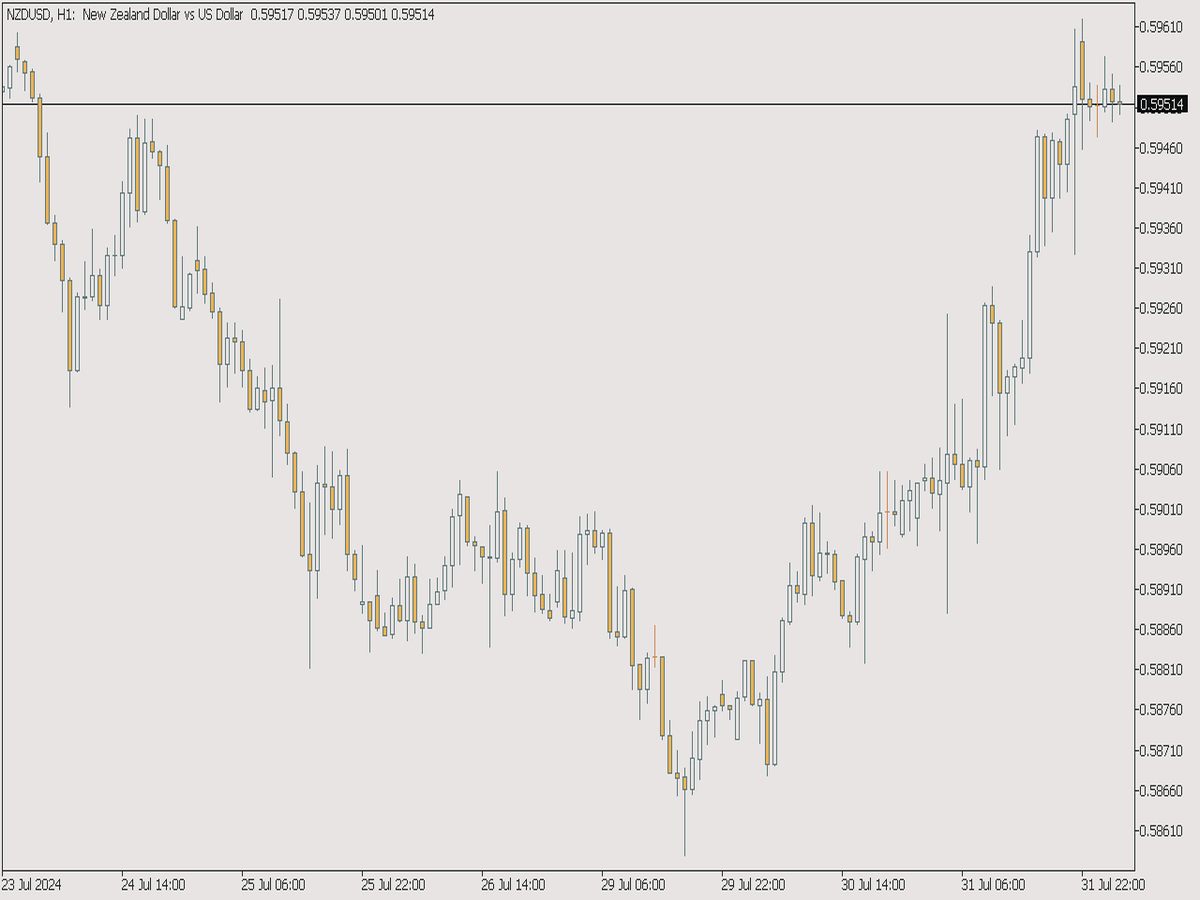Click the 25 Jul 06:00 time label
The height and width of the screenshot is (900, 1200).
[273, 885]
